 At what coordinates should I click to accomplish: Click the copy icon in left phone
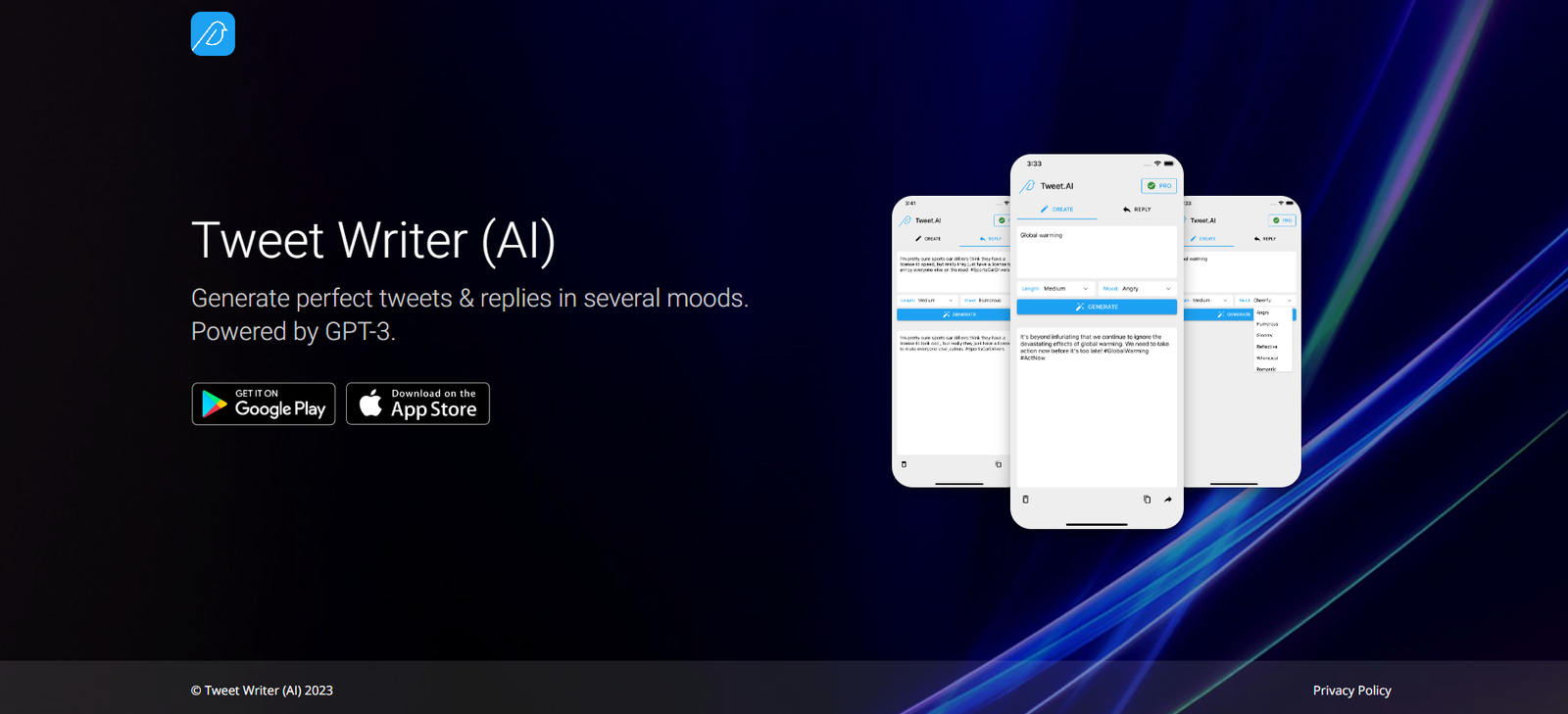(x=999, y=464)
